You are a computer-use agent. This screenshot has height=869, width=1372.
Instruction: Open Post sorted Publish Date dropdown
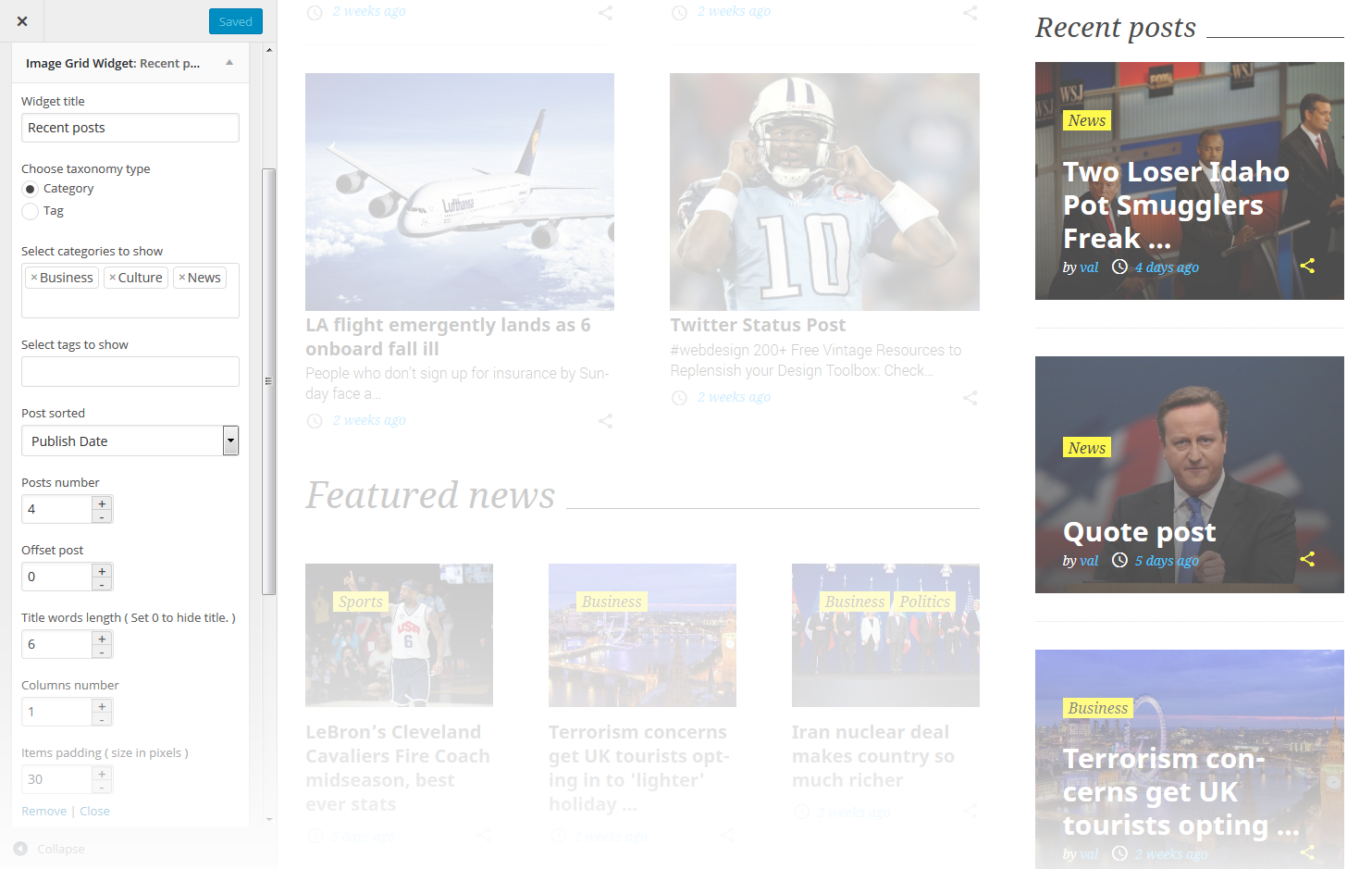[x=230, y=441]
